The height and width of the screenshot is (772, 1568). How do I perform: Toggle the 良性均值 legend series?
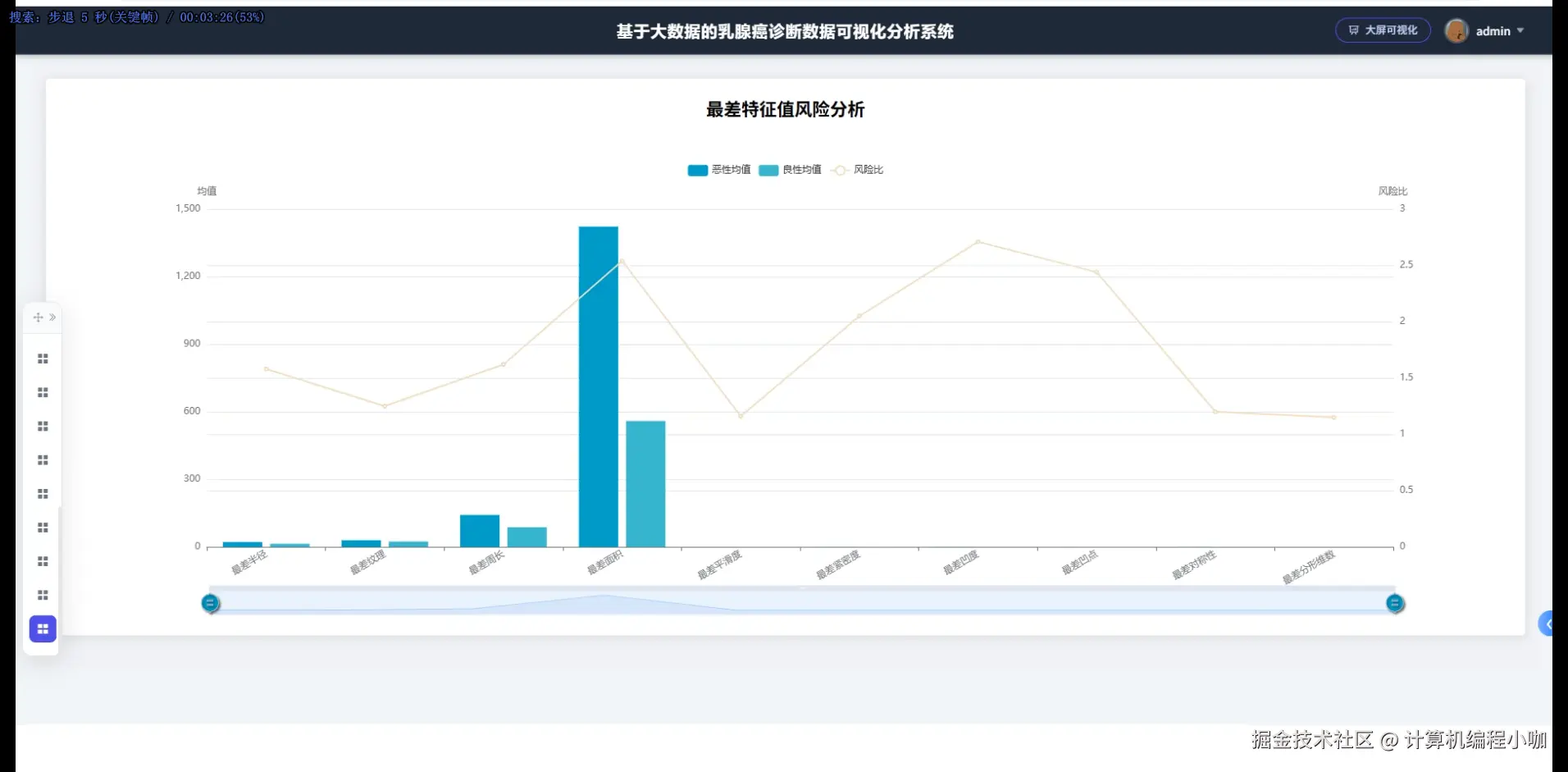tap(790, 170)
